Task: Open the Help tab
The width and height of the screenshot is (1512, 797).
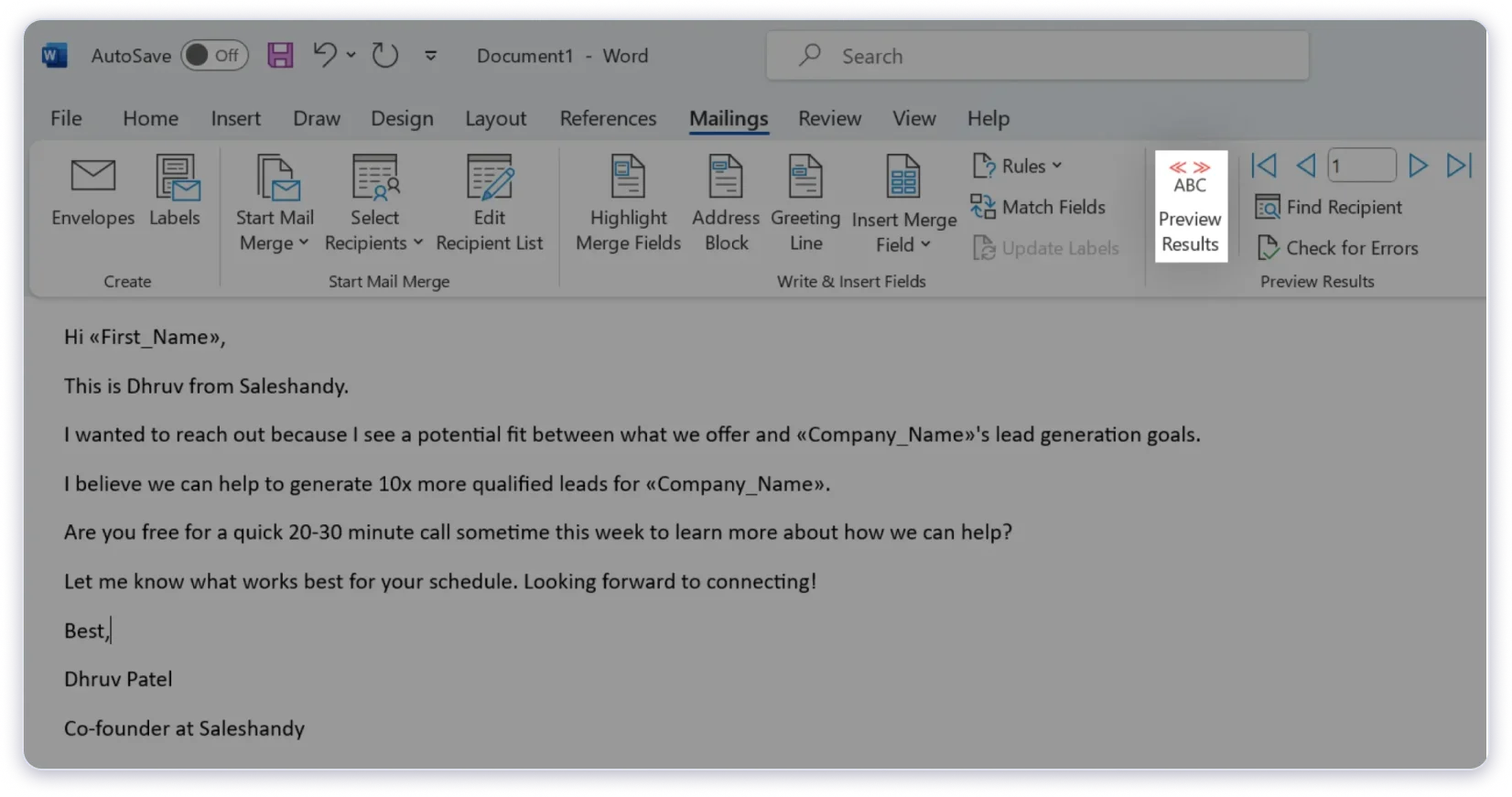Action: [x=988, y=118]
